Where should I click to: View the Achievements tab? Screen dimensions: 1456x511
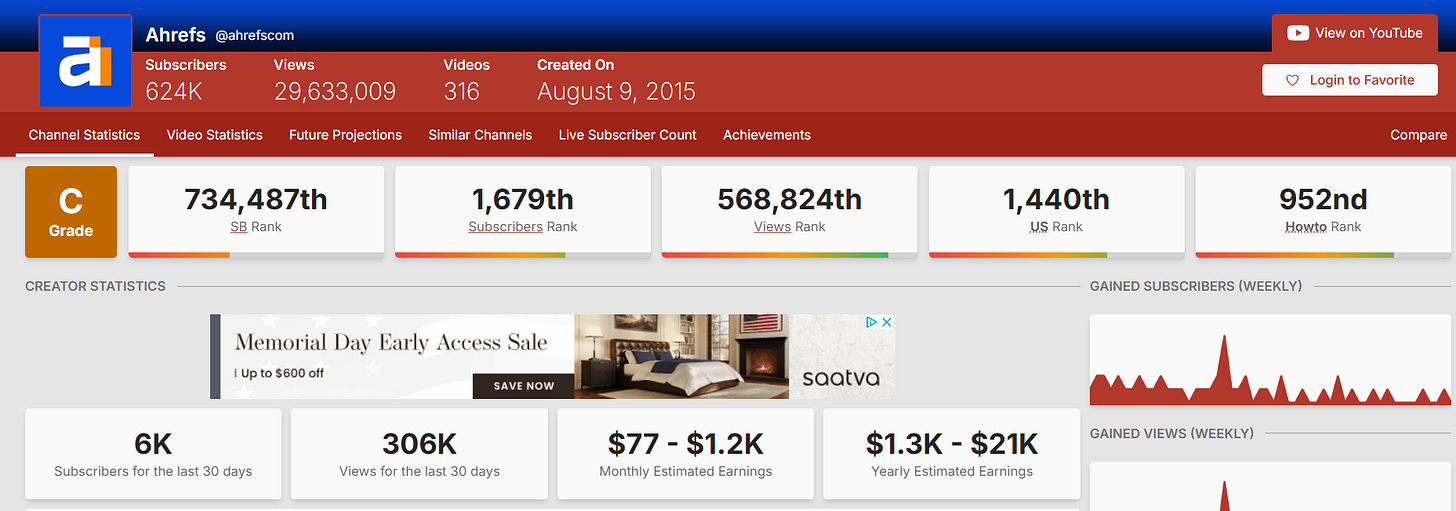[x=767, y=135]
